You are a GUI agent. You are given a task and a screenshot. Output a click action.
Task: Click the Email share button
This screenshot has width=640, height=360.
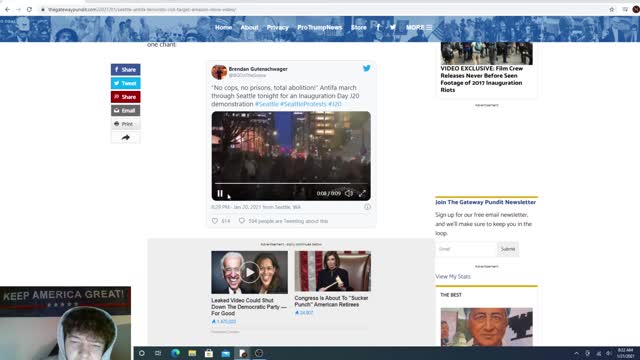(x=125, y=111)
